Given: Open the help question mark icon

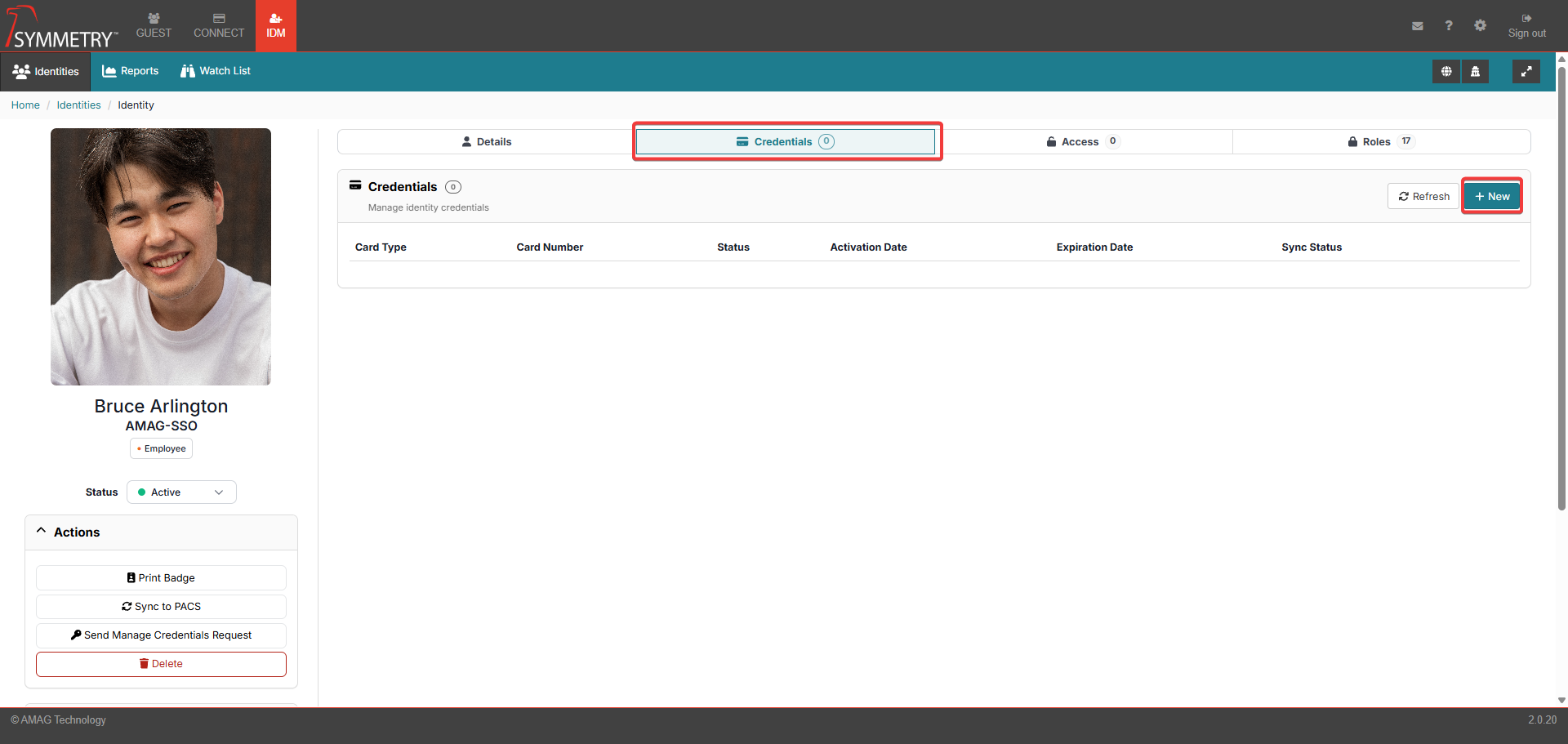Looking at the screenshot, I should click(1448, 26).
